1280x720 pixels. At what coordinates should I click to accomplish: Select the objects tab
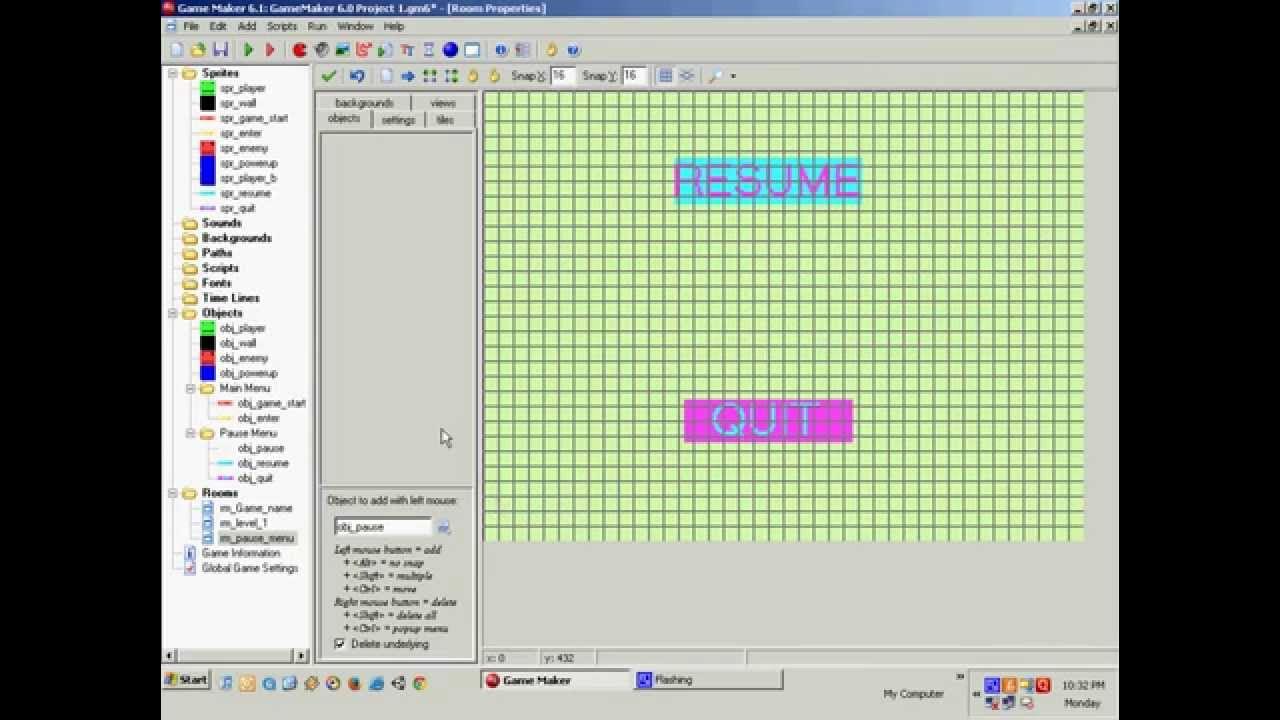click(344, 119)
